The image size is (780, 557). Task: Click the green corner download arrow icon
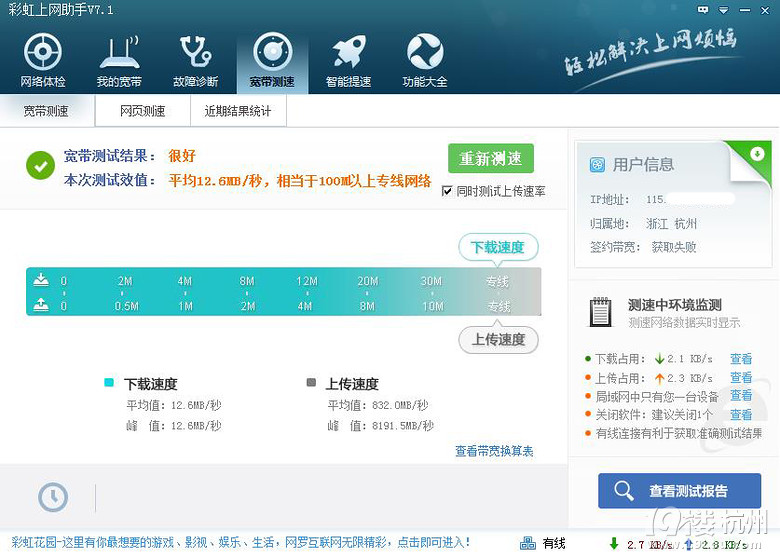757,153
